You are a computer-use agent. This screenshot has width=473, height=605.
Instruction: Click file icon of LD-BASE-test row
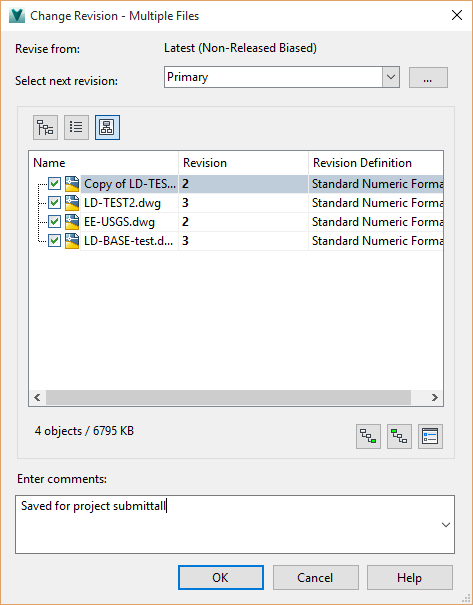point(72,241)
